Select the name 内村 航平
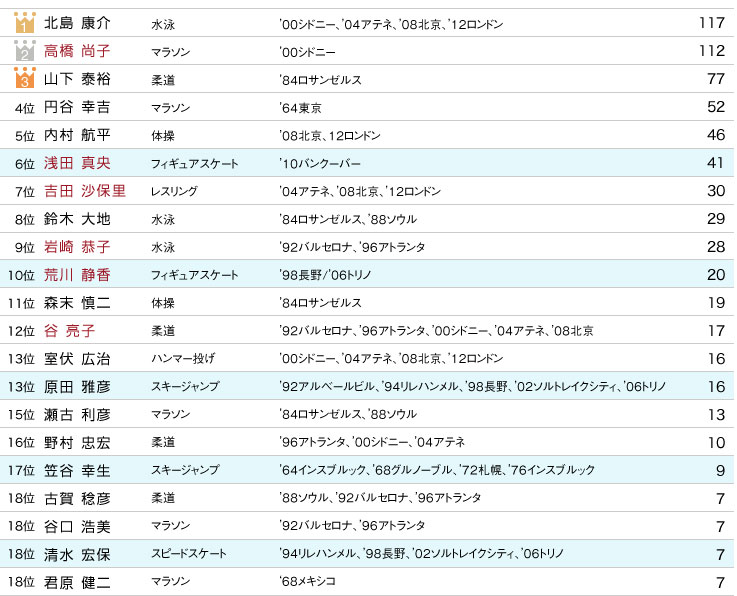This screenshot has width=737, height=596. [x=77, y=135]
